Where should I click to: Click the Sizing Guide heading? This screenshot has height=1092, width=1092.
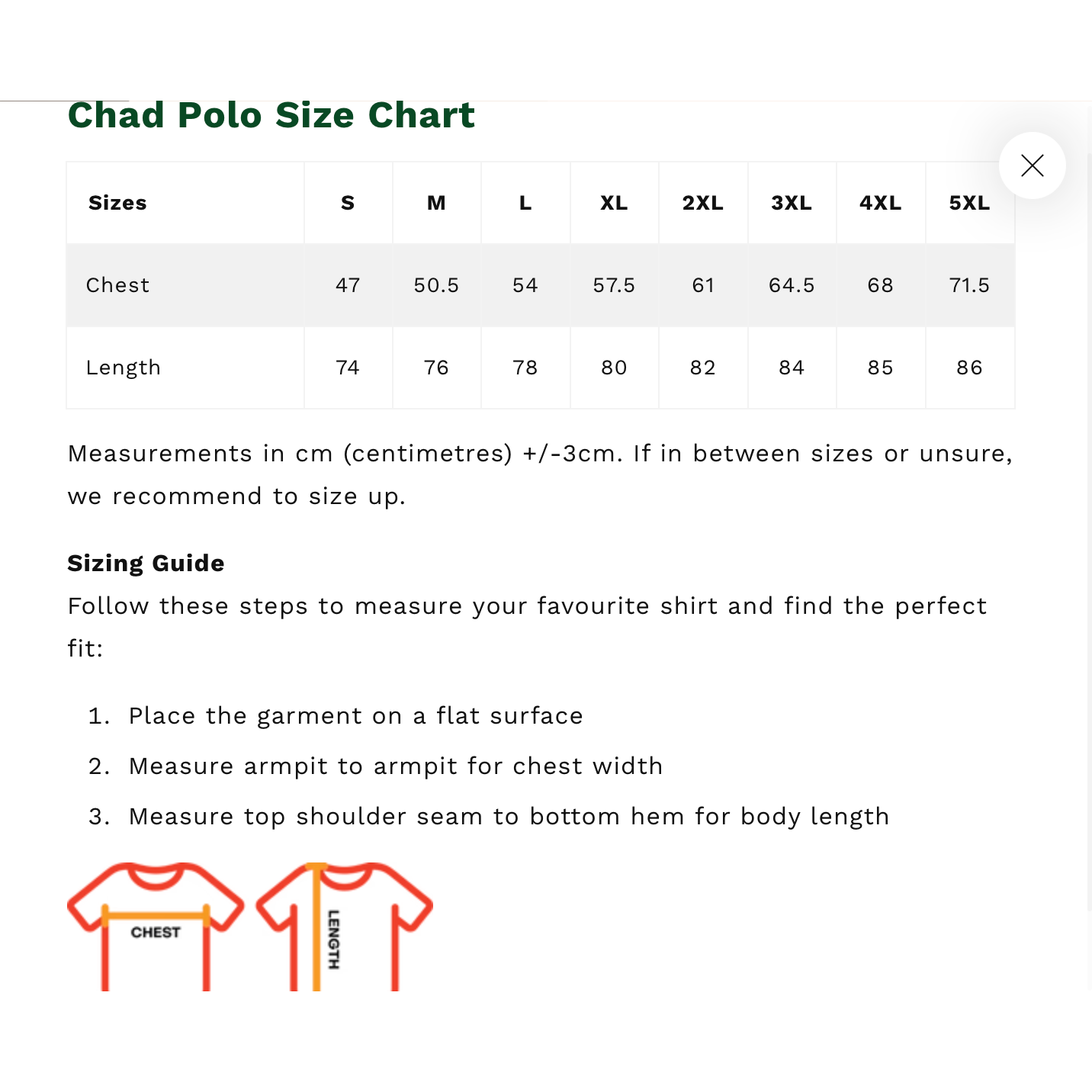tap(146, 563)
